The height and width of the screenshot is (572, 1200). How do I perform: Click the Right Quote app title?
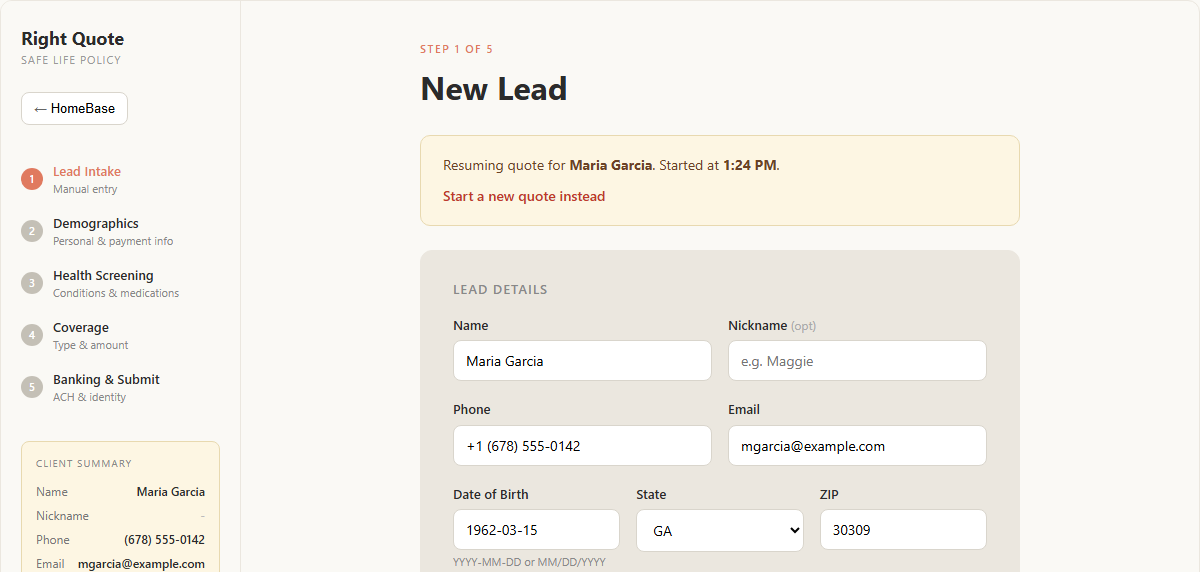click(x=73, y=39)
